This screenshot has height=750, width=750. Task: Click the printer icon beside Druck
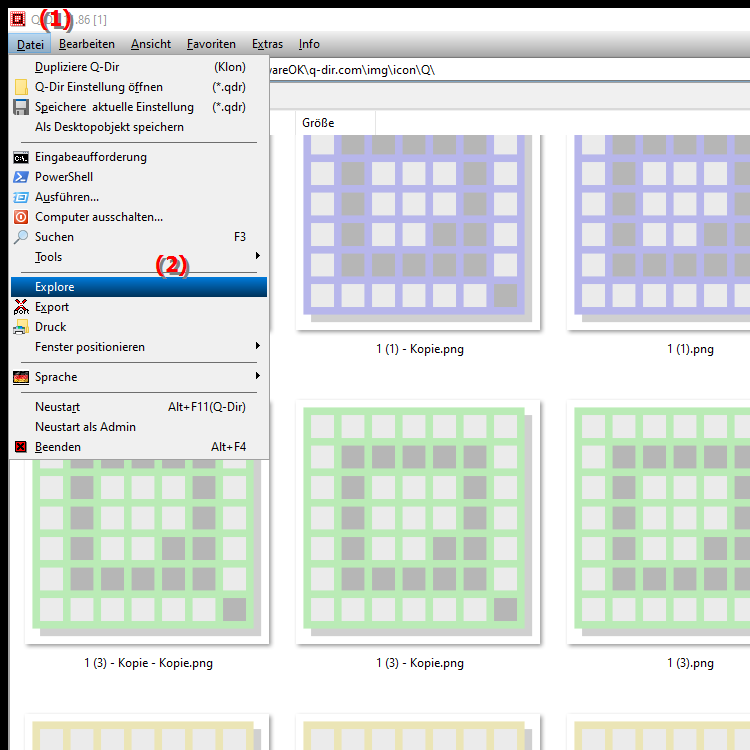point(21,327)
